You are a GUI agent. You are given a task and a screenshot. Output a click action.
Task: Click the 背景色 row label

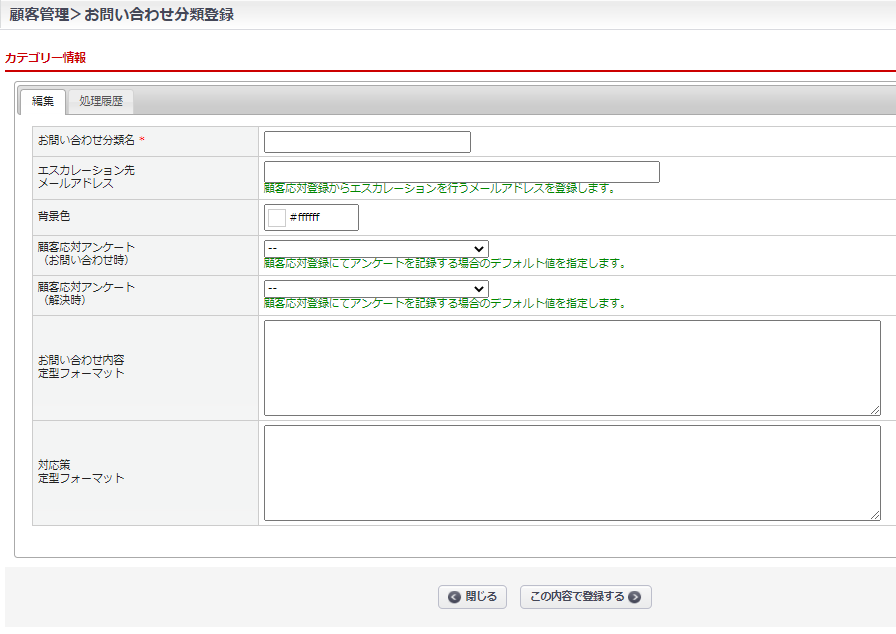click(x=54, y=215)
